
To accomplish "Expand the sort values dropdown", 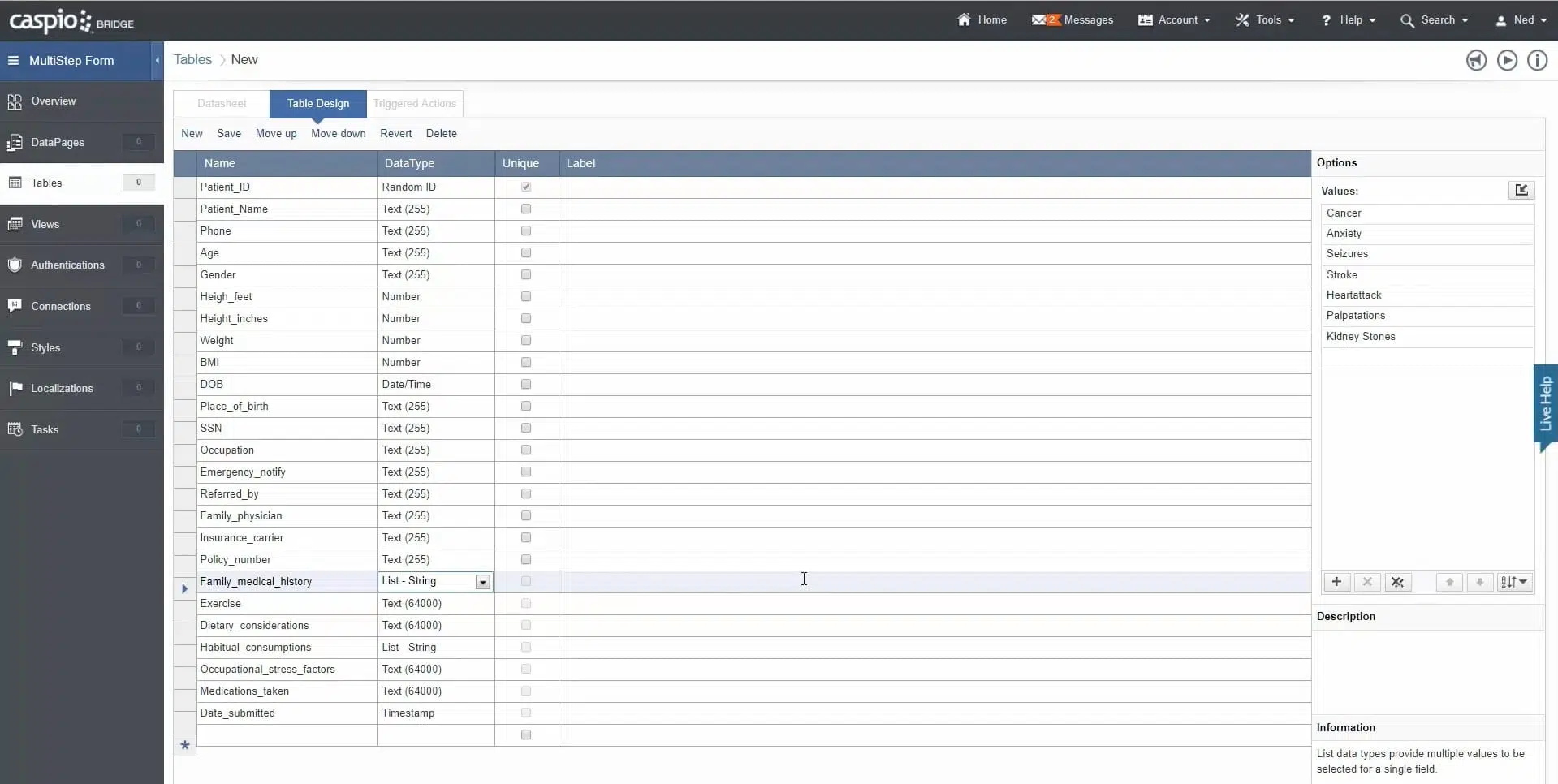I will point(1514,582).
